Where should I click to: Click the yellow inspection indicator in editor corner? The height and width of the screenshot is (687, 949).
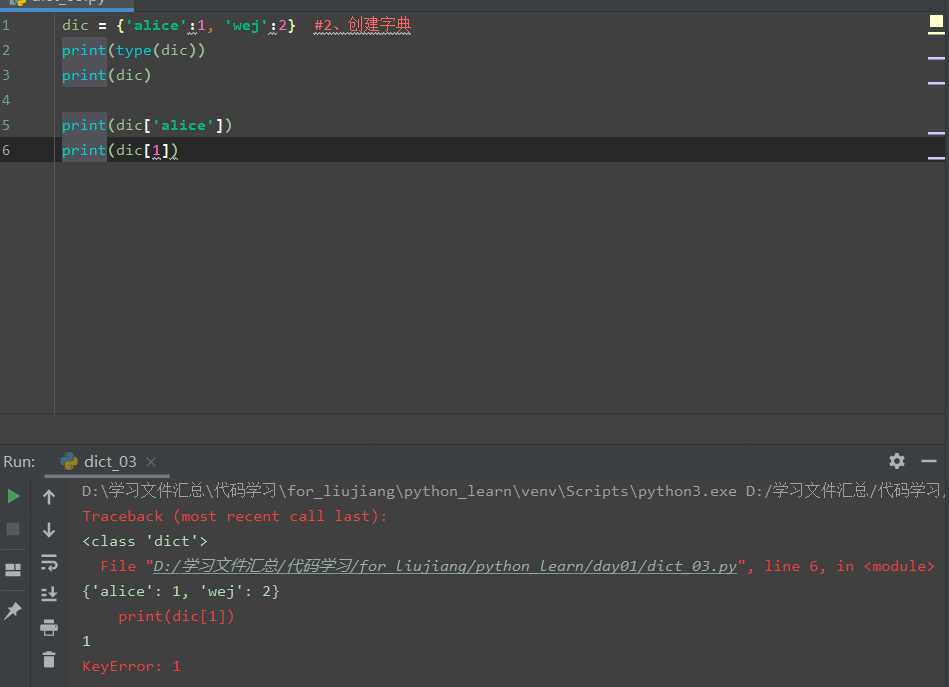tap(936, 23)
